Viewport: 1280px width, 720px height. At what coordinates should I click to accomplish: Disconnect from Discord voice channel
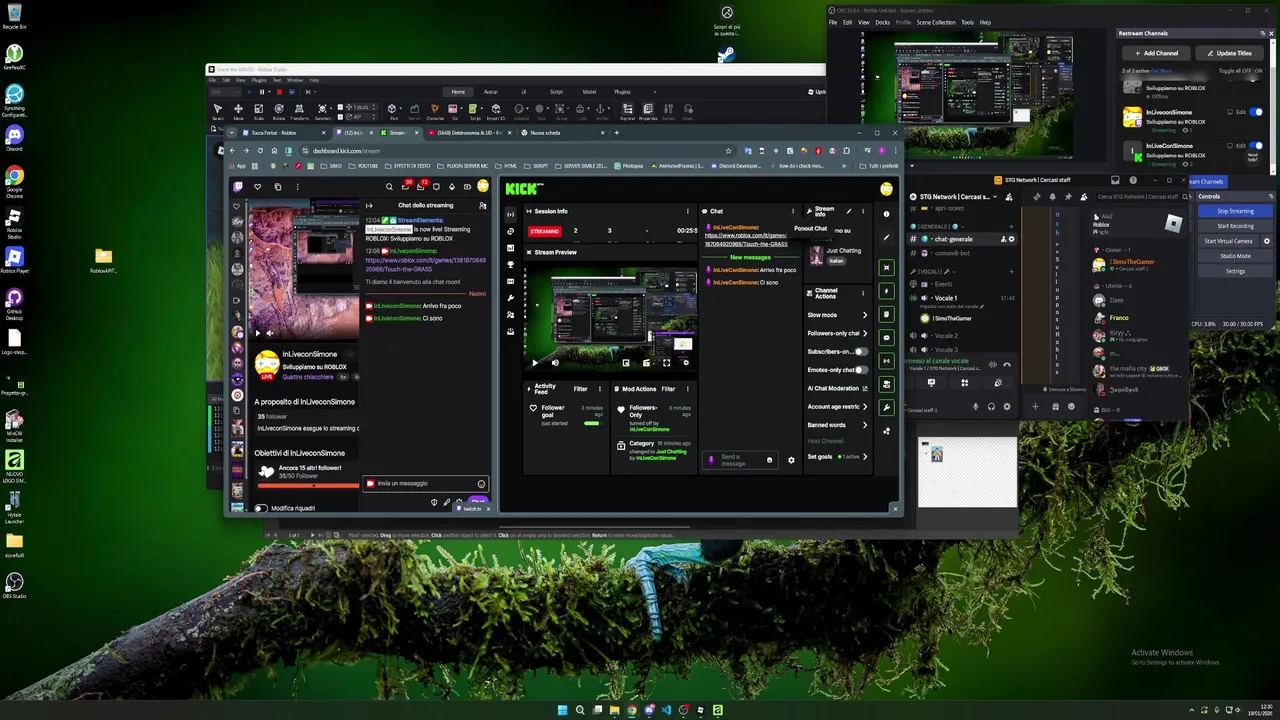coord(1007,365)
